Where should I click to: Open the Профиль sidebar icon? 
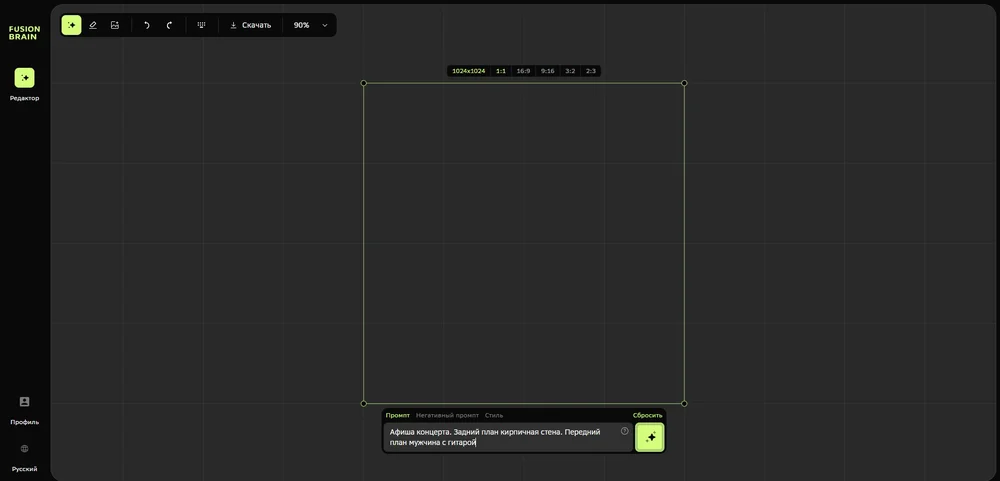click(x=24, y=402)
